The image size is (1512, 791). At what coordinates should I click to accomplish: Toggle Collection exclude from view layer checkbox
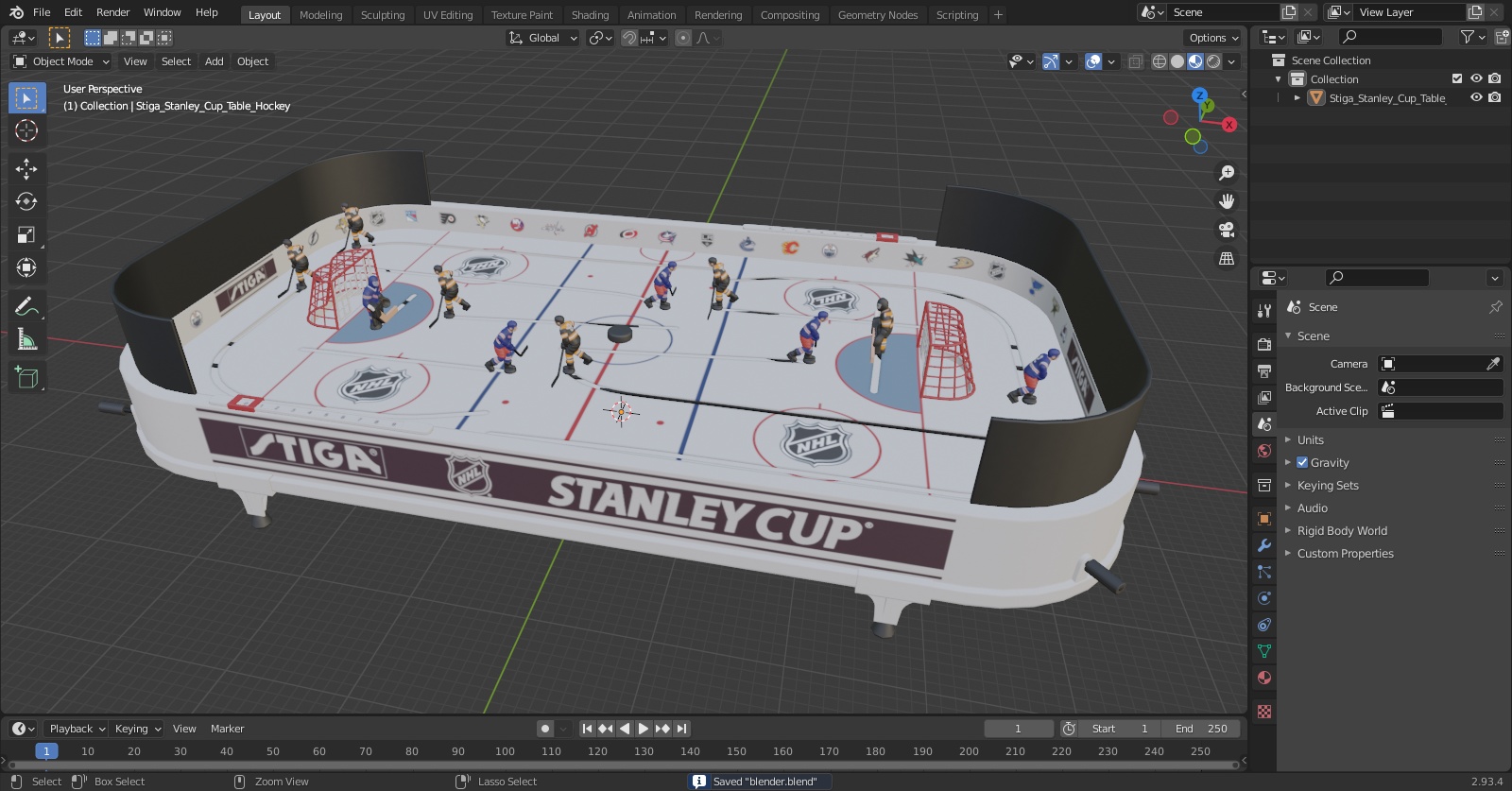[x=1457, y=78]
